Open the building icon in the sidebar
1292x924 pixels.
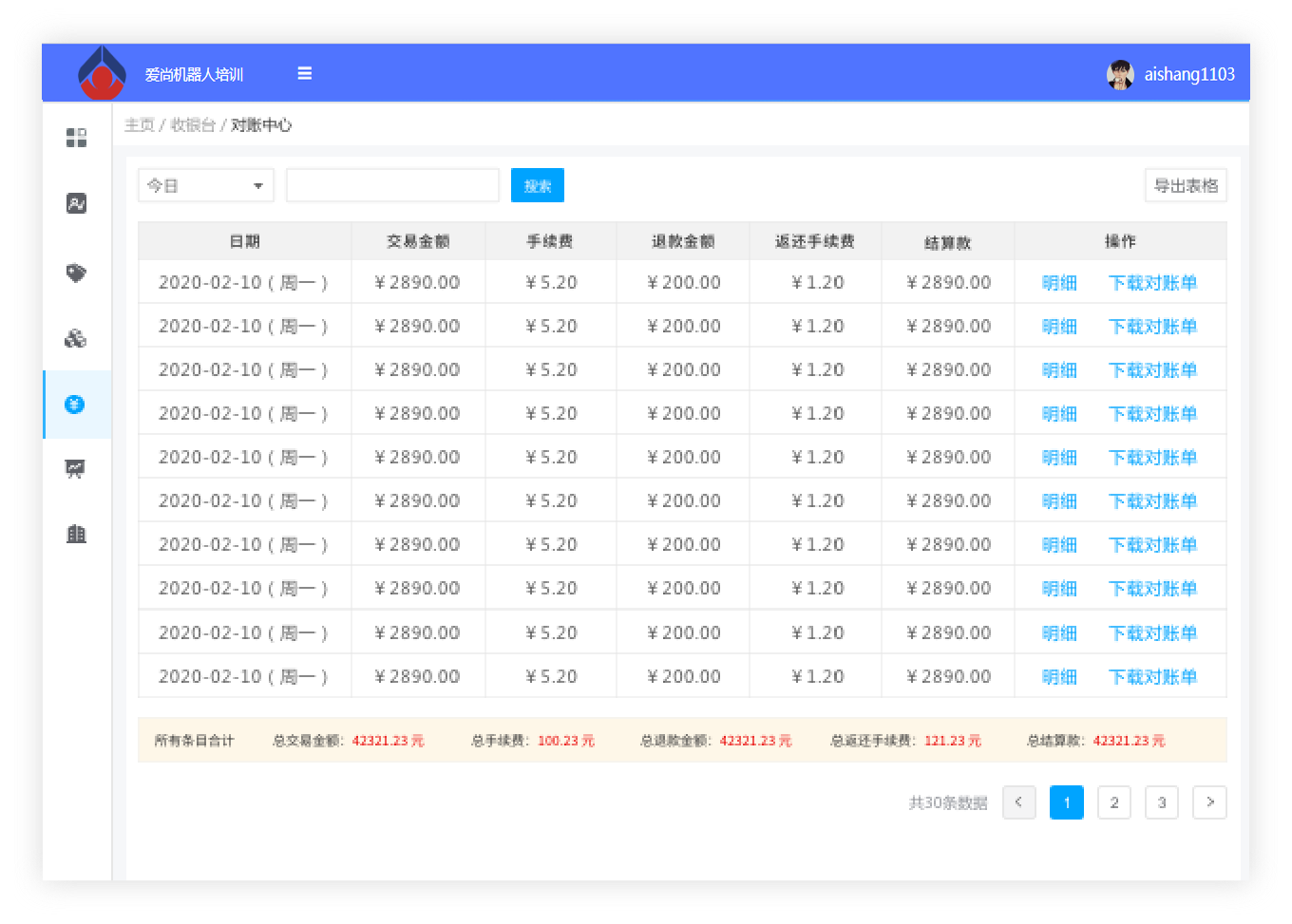[x=76, y=534]
